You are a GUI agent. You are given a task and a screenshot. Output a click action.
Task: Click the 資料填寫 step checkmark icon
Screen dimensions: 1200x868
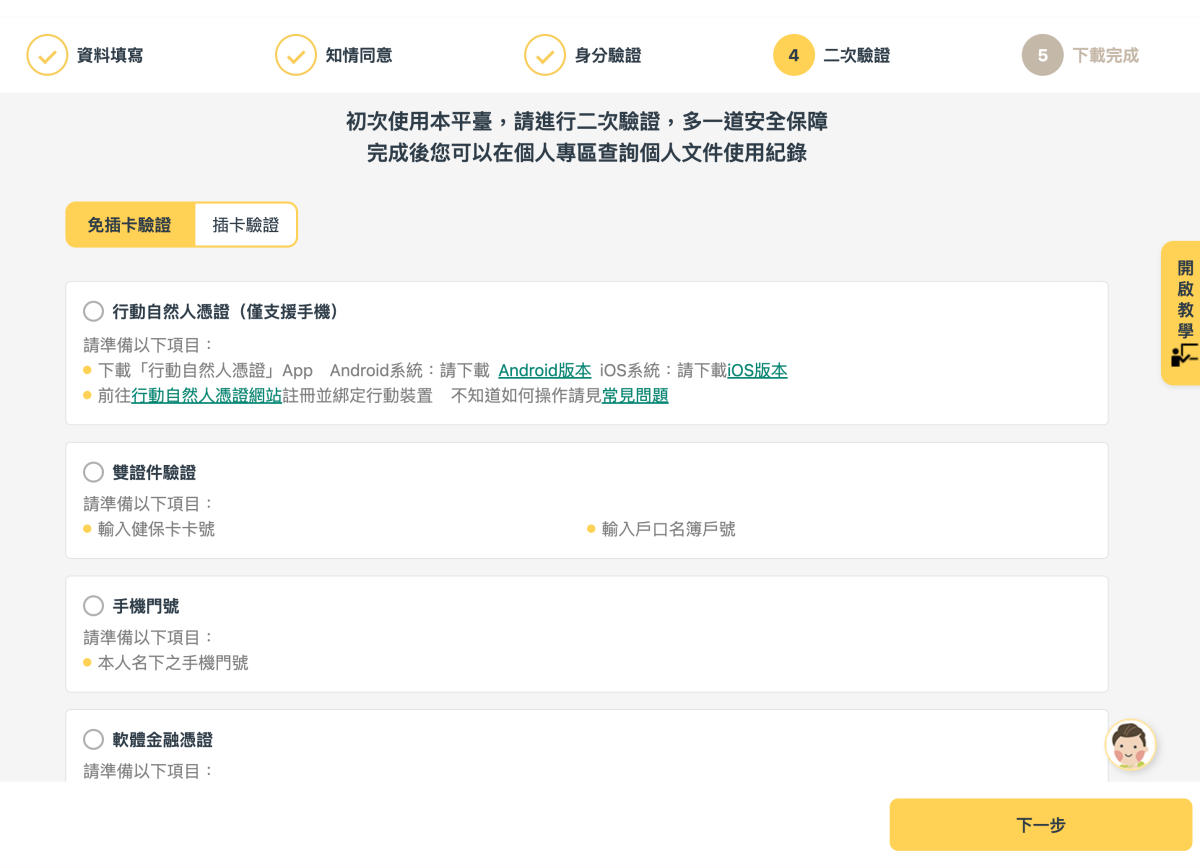point(47,56)
